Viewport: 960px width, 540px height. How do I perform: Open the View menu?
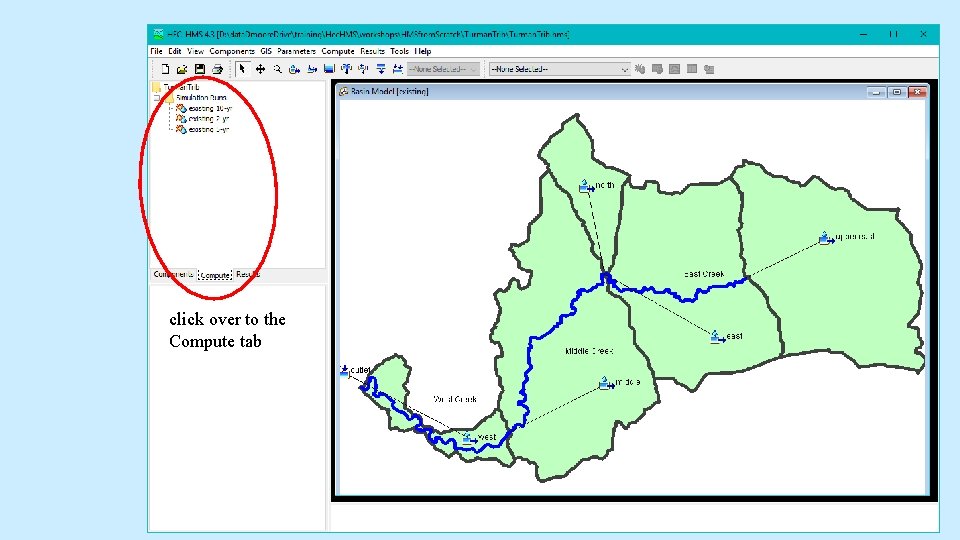click(195, 51)
